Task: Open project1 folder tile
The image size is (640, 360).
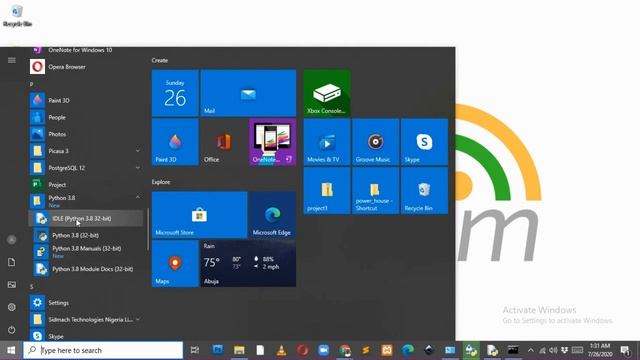Action: coord(327,191)
